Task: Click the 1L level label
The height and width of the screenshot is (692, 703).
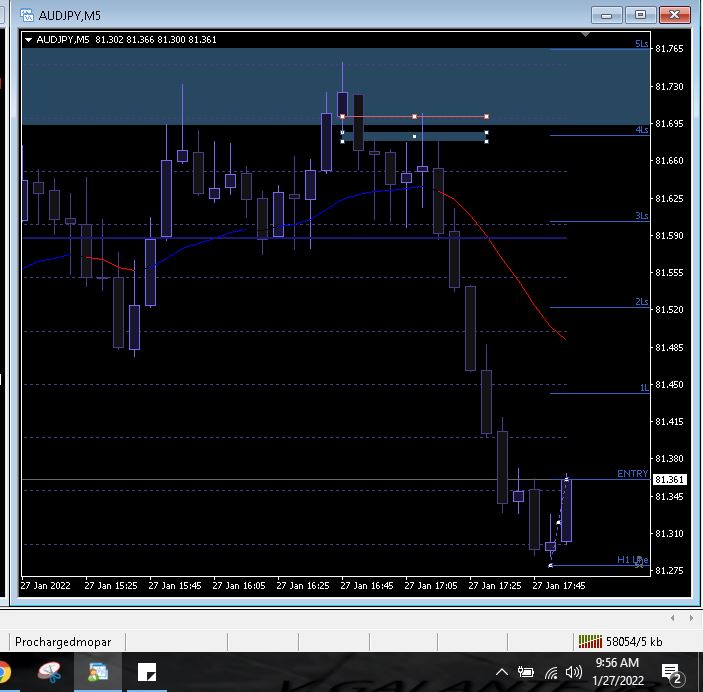Action: 644,387
